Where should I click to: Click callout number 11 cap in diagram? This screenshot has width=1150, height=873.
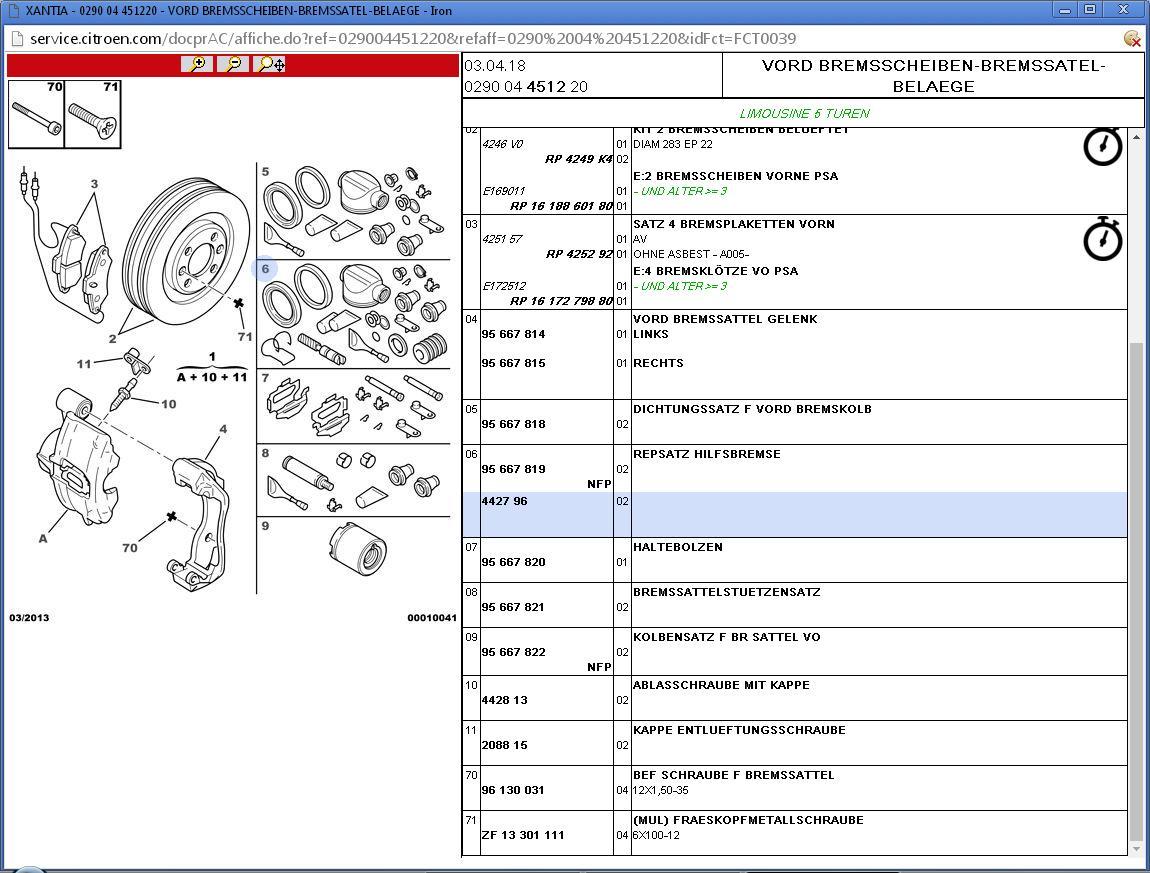click(84, 364)
